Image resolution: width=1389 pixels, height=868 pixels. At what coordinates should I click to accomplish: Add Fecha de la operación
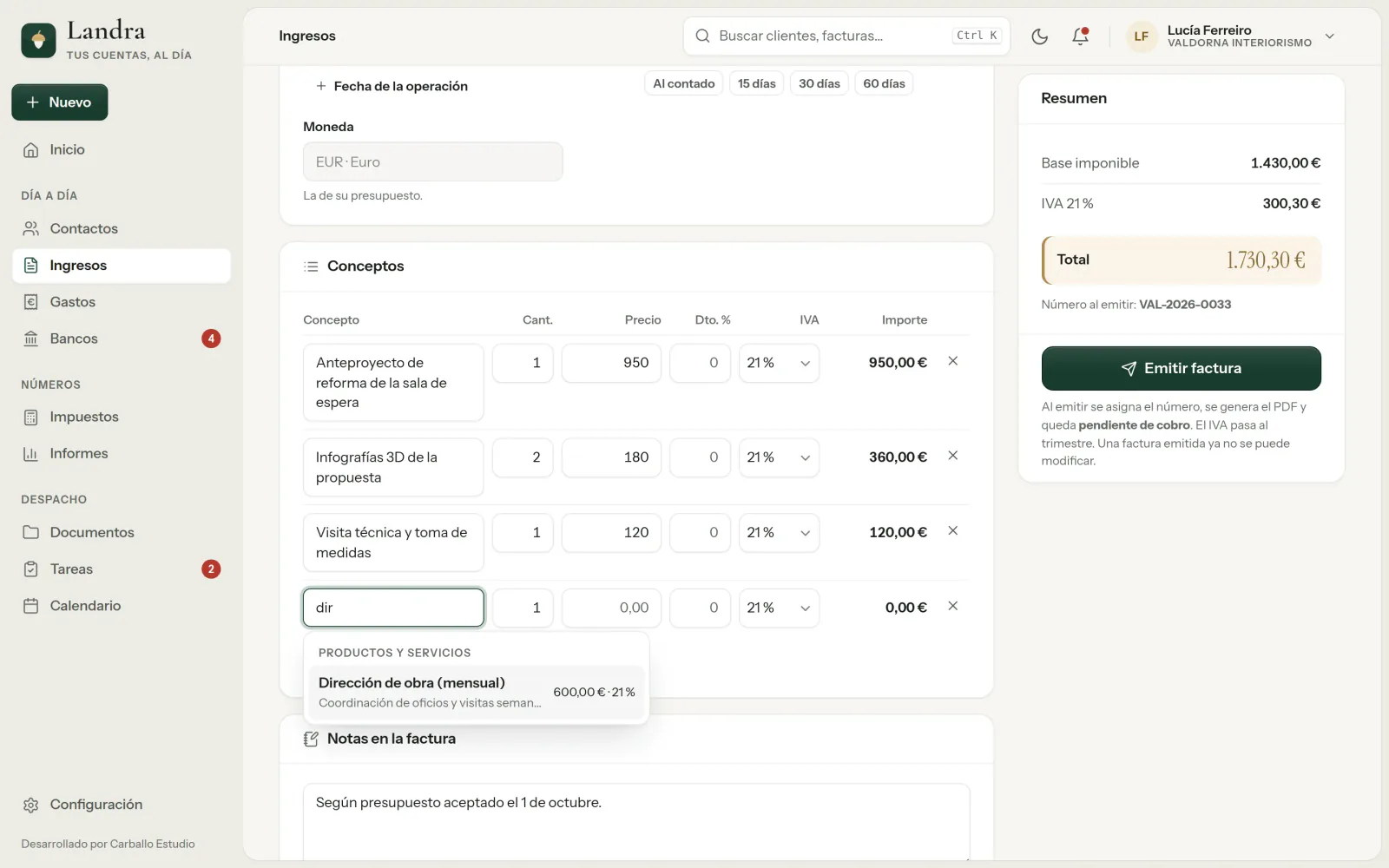pyautogui.click(x=392, y=86)
